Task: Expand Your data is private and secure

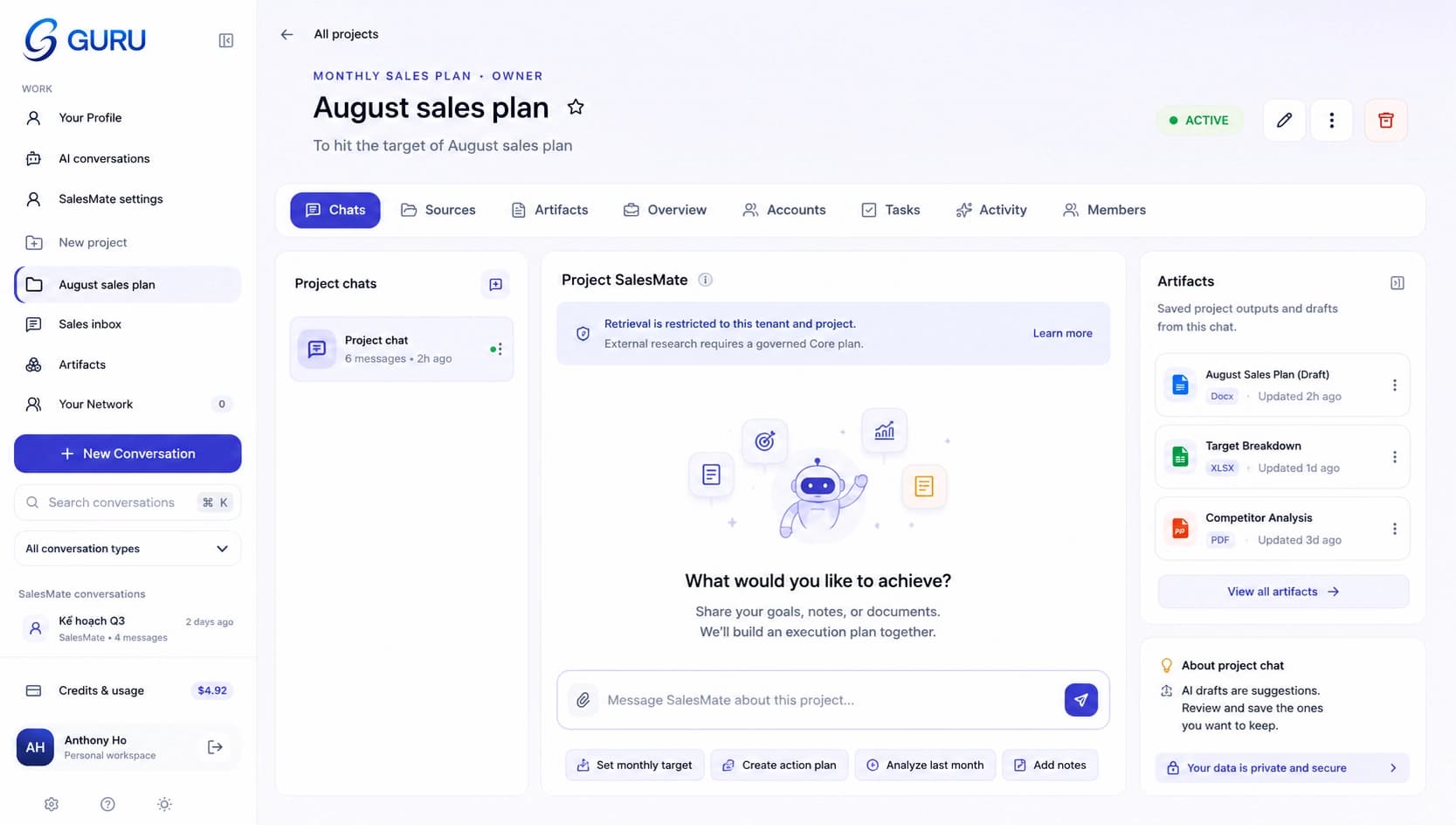Action: point(1282,767)
